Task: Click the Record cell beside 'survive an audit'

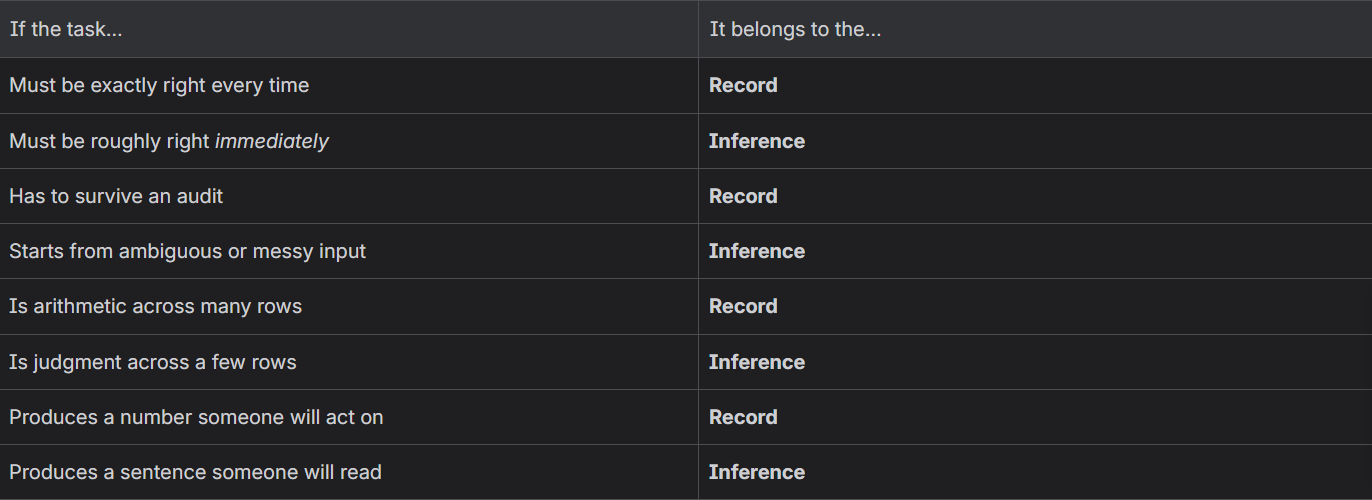Action: coord(1035,196)
